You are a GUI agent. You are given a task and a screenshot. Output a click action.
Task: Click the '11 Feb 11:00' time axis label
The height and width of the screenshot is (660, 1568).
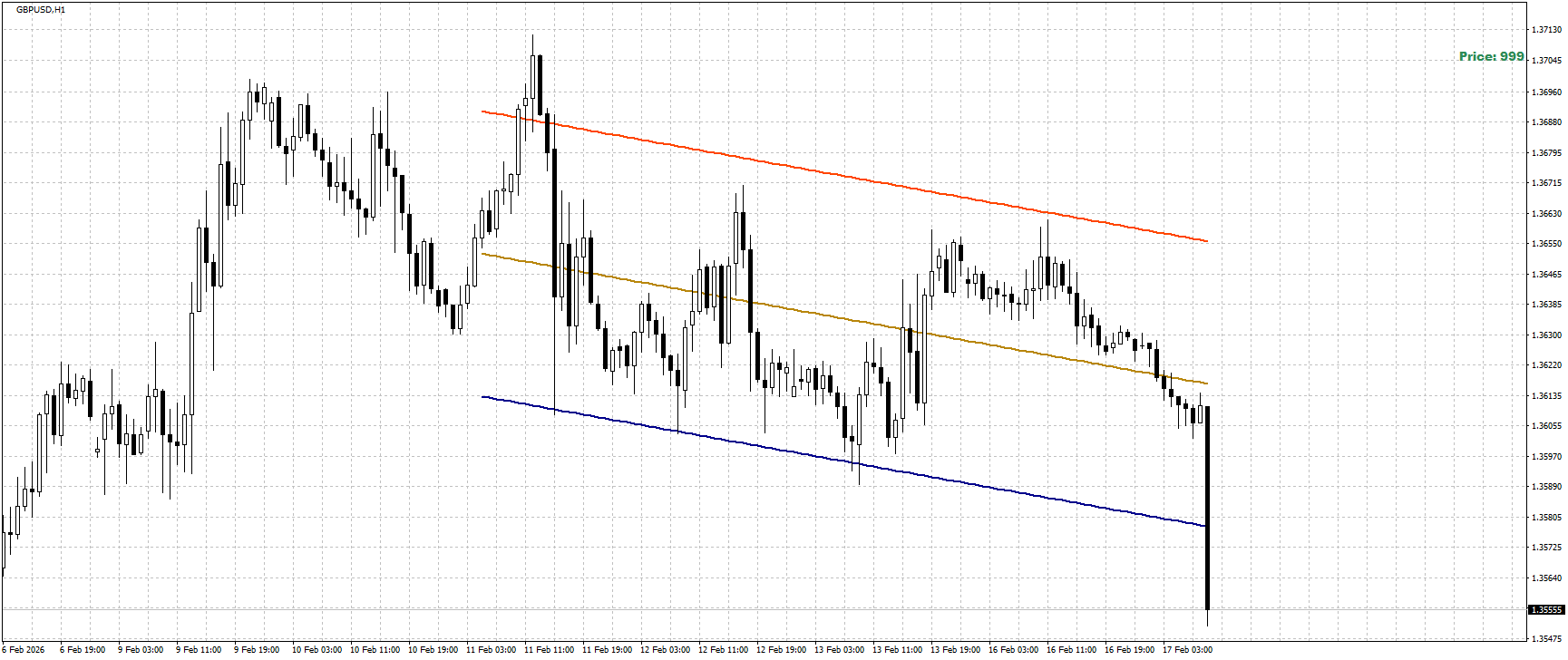[x=547, y=650]
